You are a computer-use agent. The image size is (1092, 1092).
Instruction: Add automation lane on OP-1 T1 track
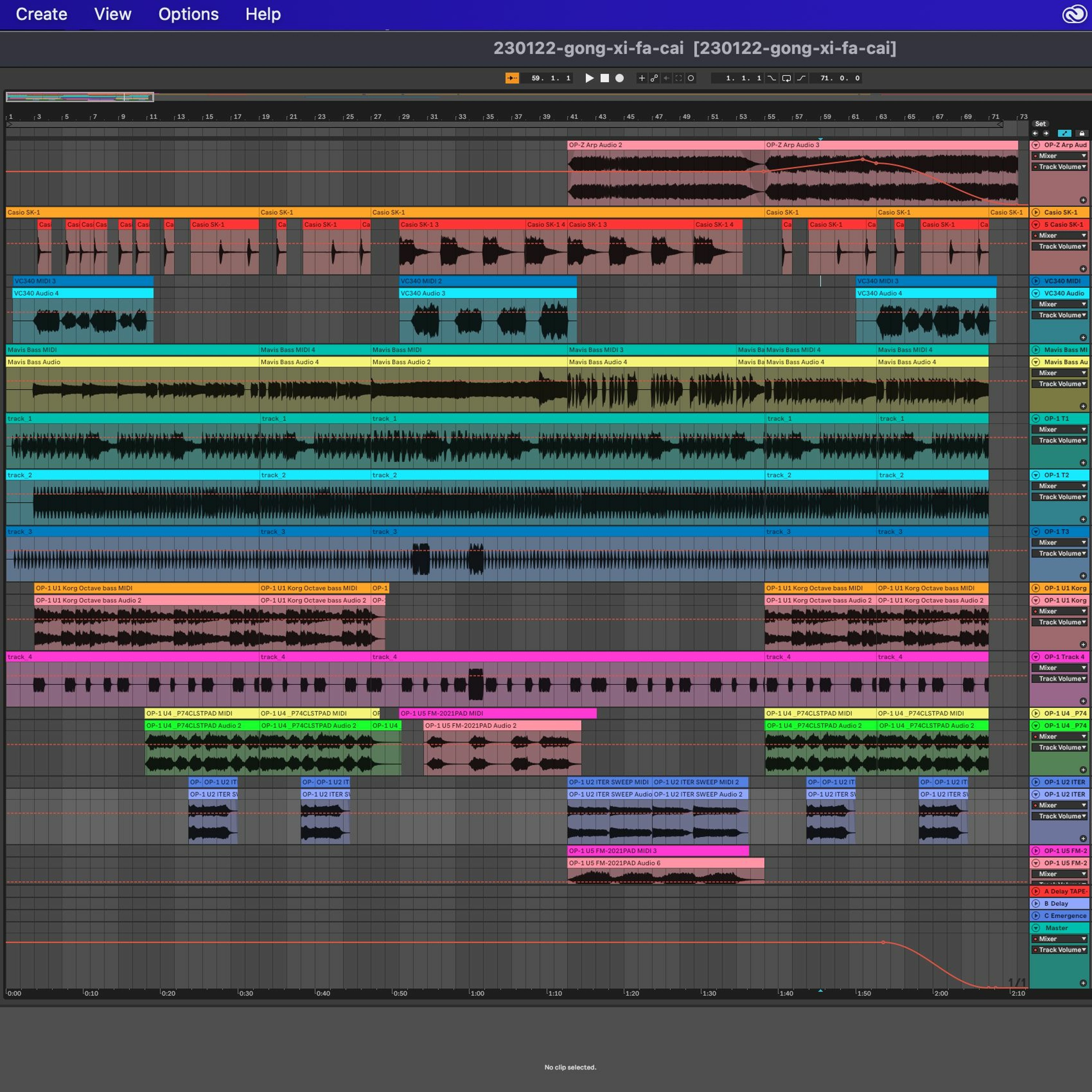click(1083, 463)
